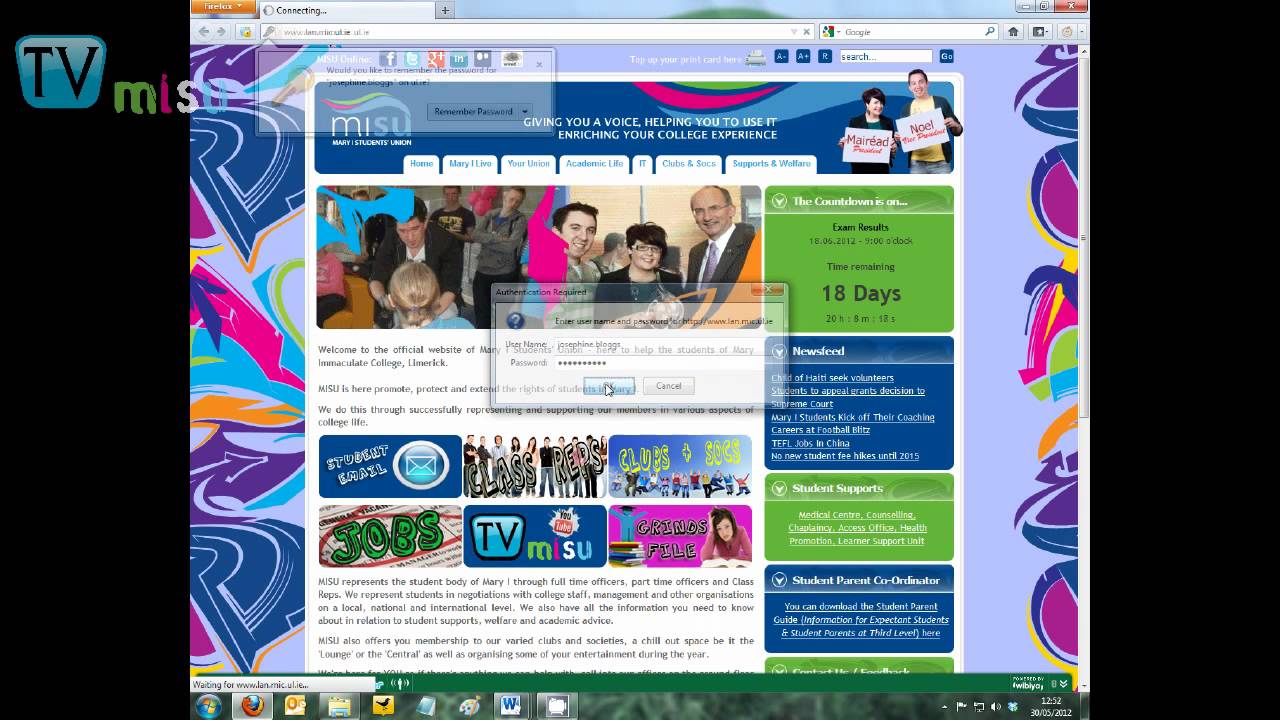Open the Supports & Welfare tab
The image size is (1280, 720).
coord(771,164)
